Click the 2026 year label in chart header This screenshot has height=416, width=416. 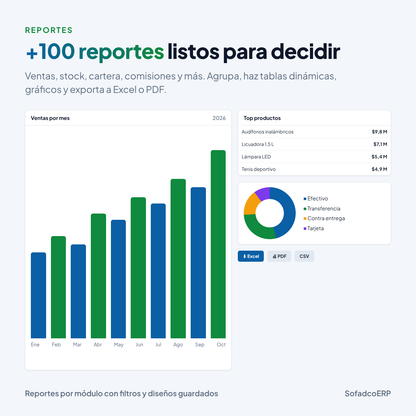click(219, 118)
